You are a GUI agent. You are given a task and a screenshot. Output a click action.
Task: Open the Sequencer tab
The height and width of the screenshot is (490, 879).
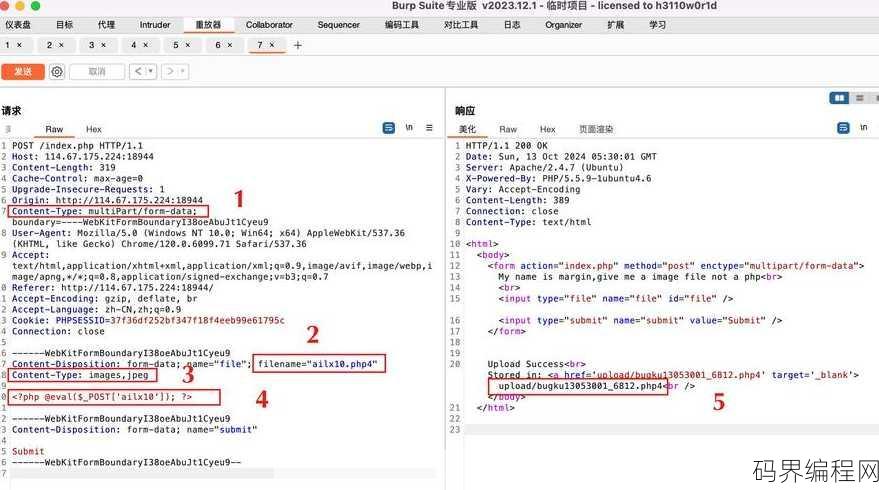click(x=339, y=25)
